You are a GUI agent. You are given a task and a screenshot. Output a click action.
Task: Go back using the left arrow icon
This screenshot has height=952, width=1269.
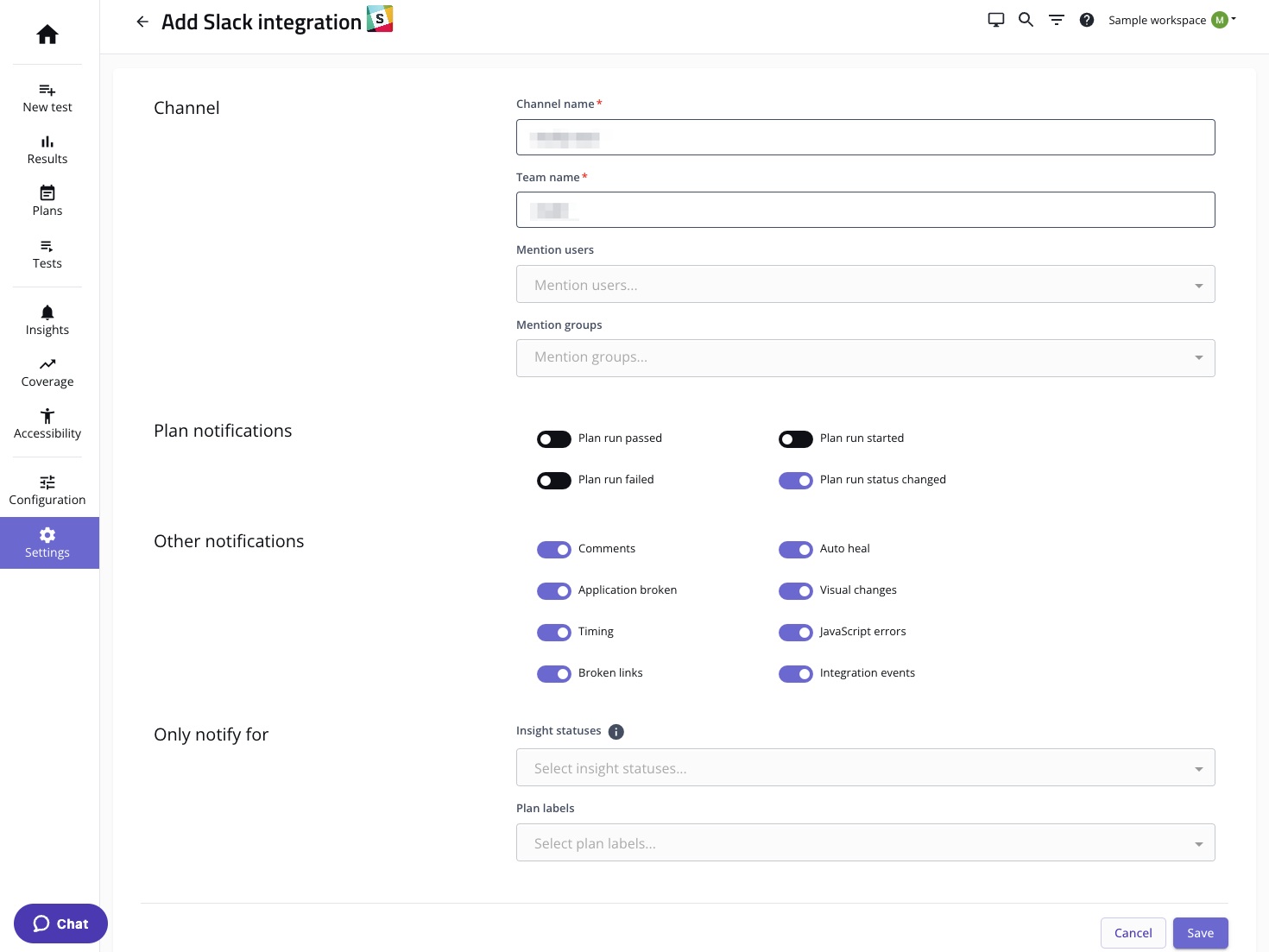click(x=142, y=22)
